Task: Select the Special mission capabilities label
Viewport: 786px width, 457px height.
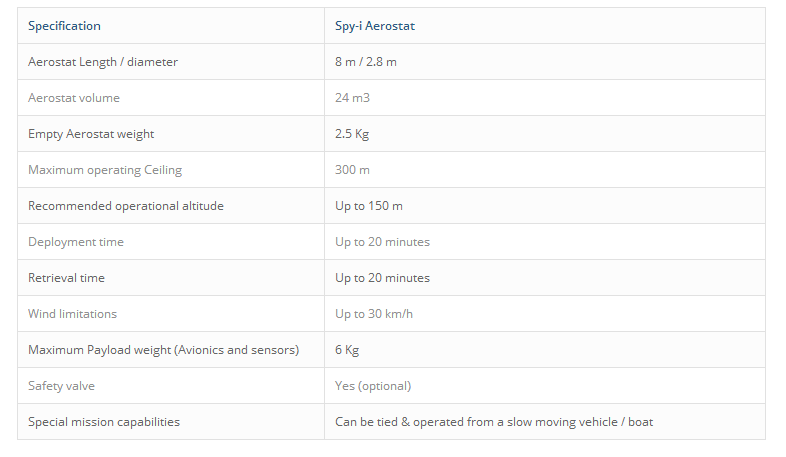Action: (x=104, y=422)
